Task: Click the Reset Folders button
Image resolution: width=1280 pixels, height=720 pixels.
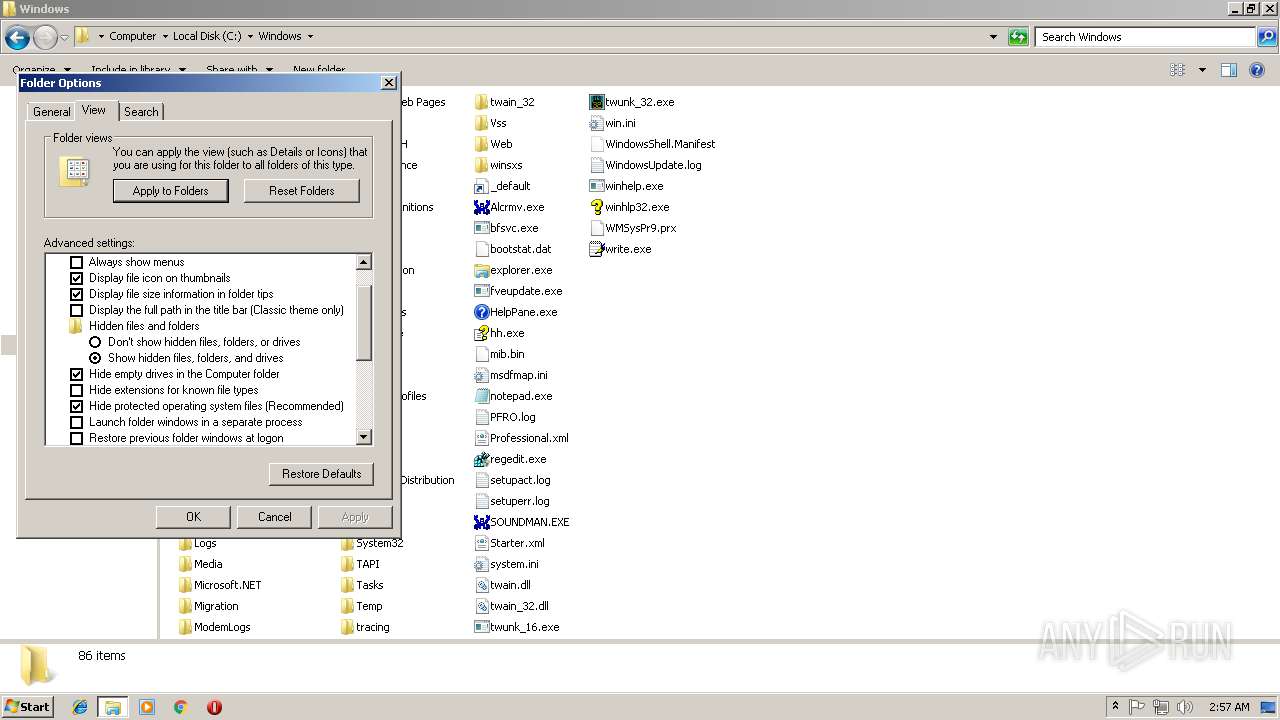Action: click(x=302, y=191)
